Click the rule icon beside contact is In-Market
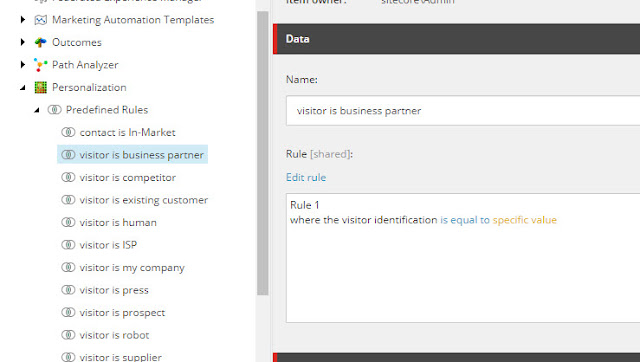Image resolution: width=640 pixels, height=362 pixels. [x=68, y=132]
